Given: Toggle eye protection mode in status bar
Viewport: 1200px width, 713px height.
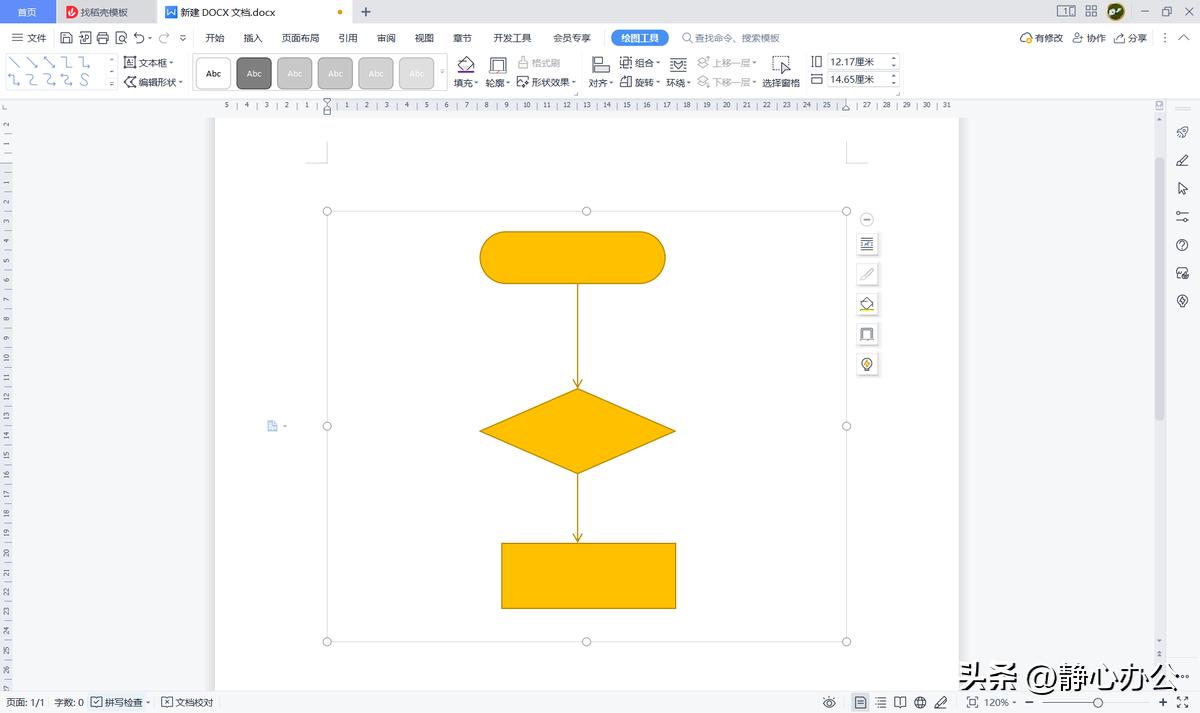Looking at the screenshot, I should point(829,702).
